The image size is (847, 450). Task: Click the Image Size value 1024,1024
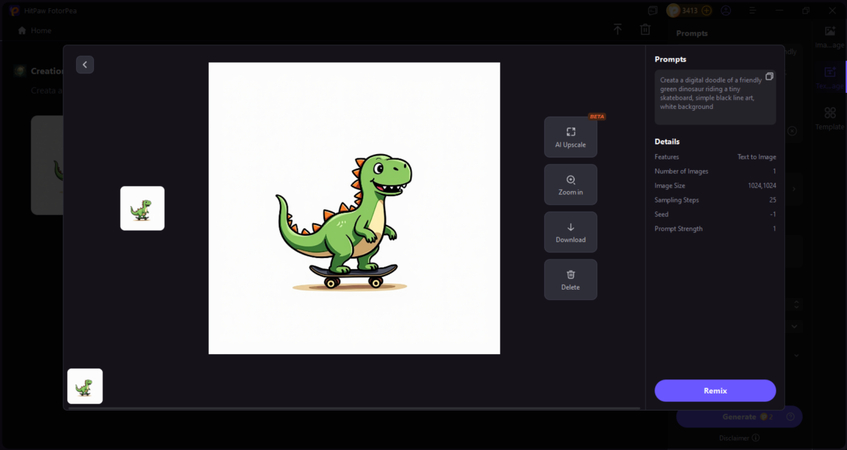coord(762,186)
